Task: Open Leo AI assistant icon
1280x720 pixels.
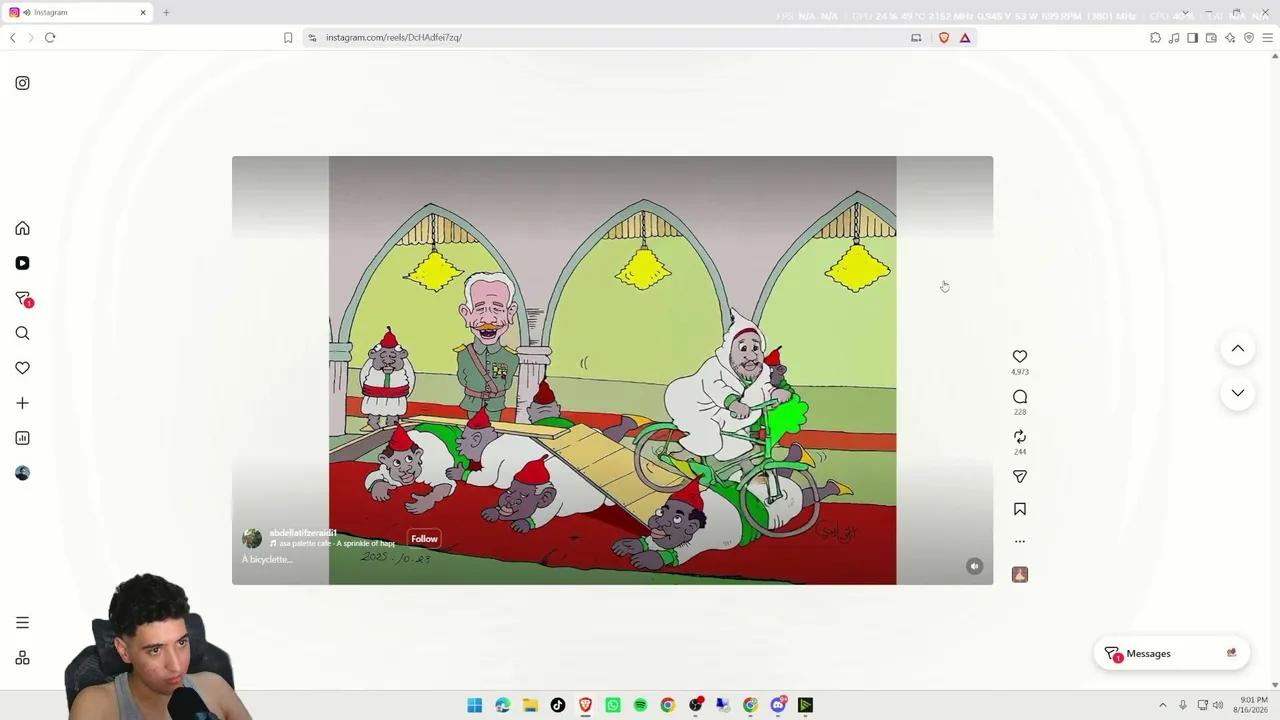Action: (1230, 38)
